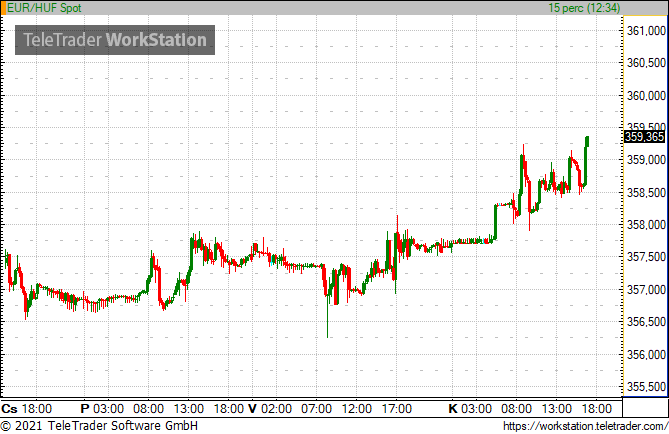Click the 356,500 price axis label
The width and height of the screenshot is (669, 434).
(x=646, y=322)
